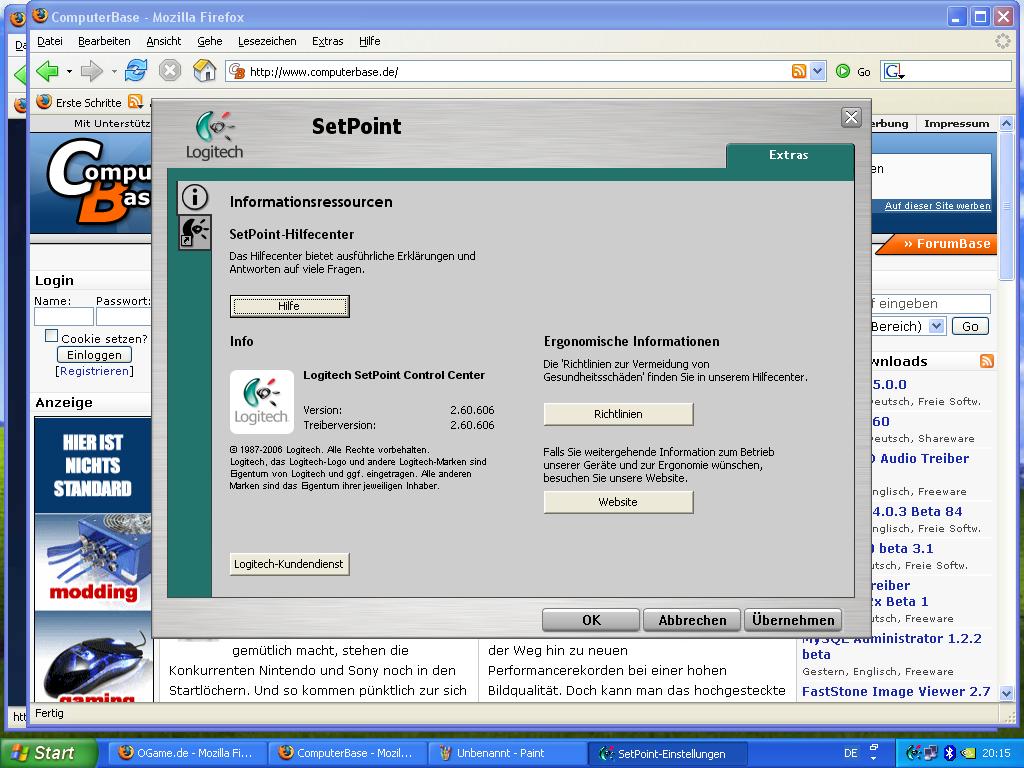Click the Bluetooth tray icon
1024x768 pixels.
click(950, 753)
